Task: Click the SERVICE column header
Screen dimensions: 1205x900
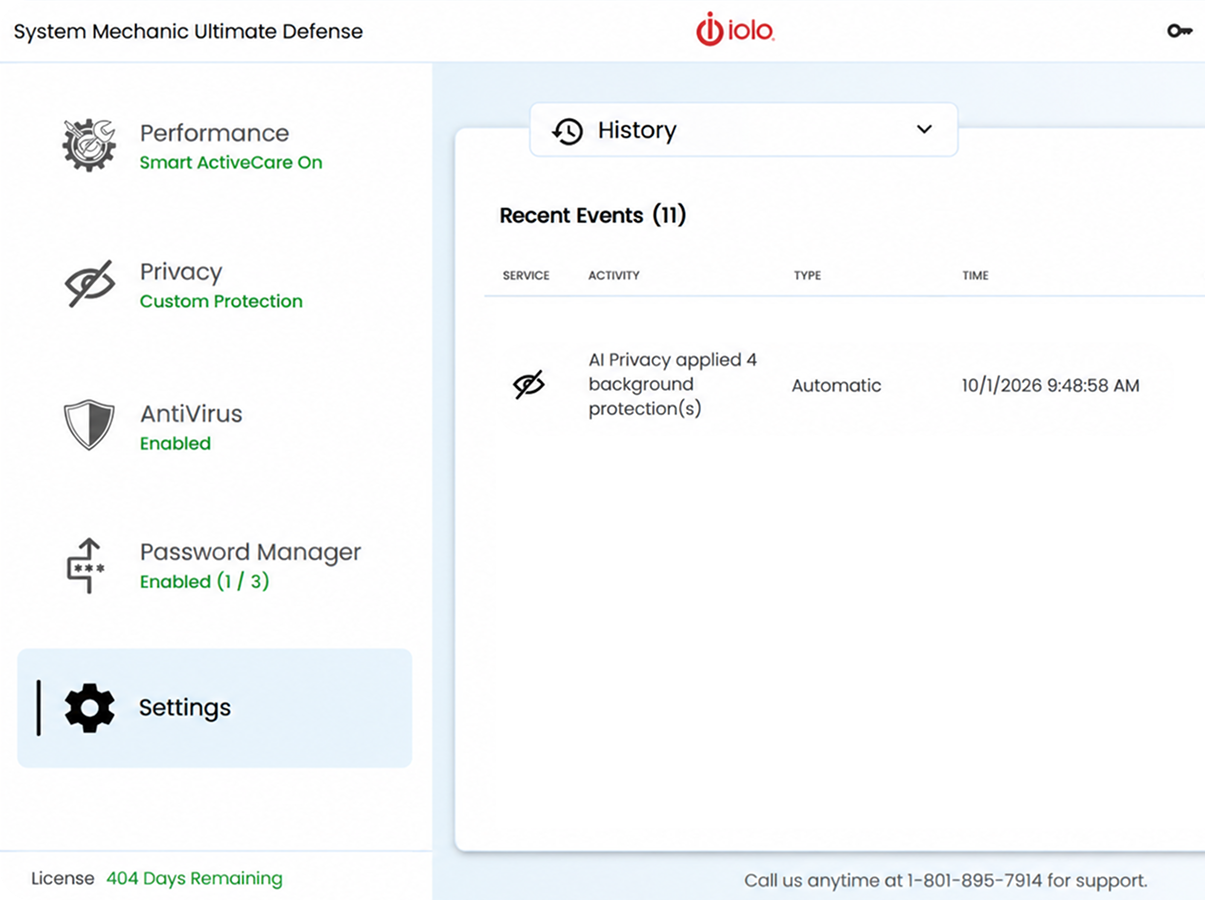Action: 526,275
